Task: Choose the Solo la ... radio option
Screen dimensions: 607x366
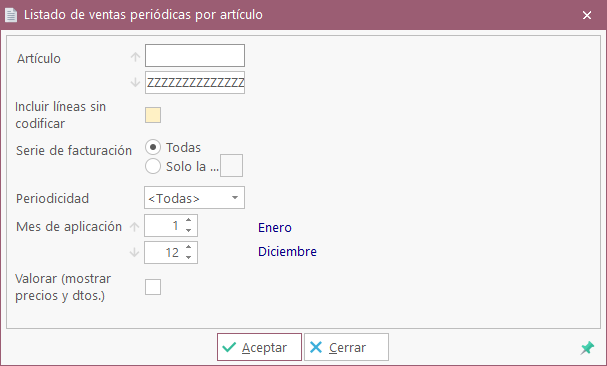Action: (153, 166)
